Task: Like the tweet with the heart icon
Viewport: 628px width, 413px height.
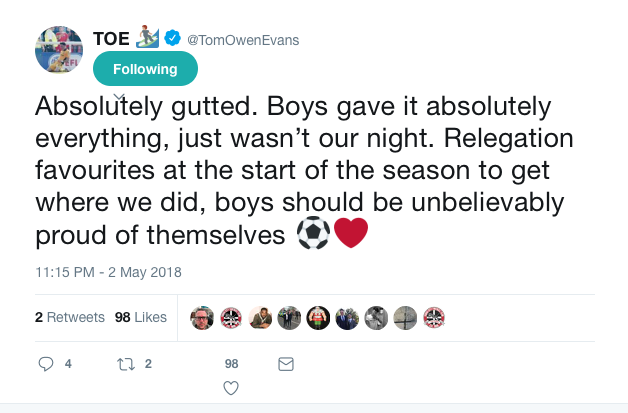Action: (231, 388)
